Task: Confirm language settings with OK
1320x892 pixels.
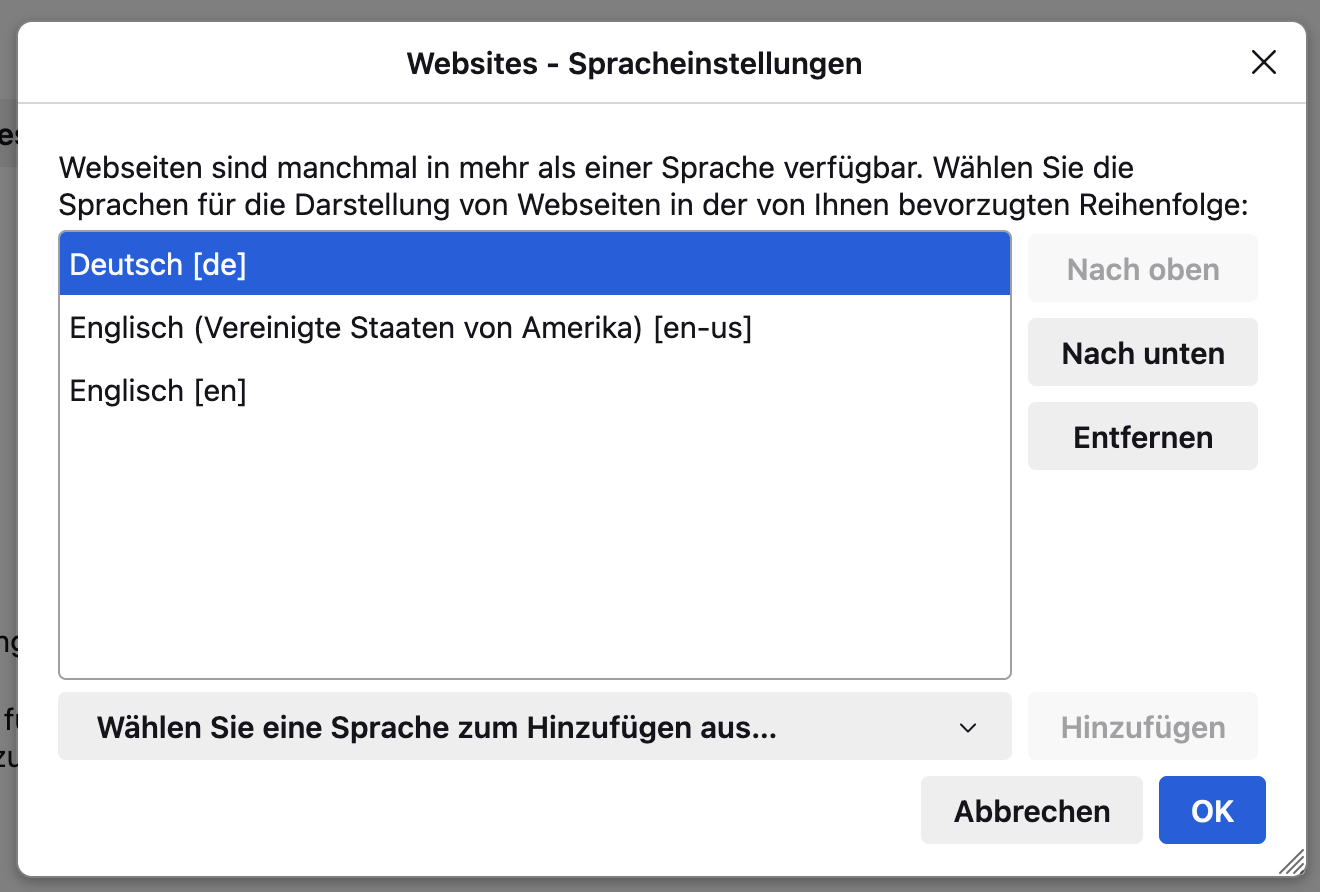Action: click(1212, 811)
